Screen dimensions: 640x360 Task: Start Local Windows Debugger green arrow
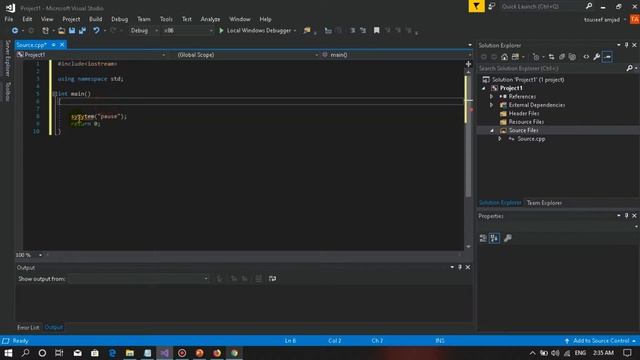221,31
